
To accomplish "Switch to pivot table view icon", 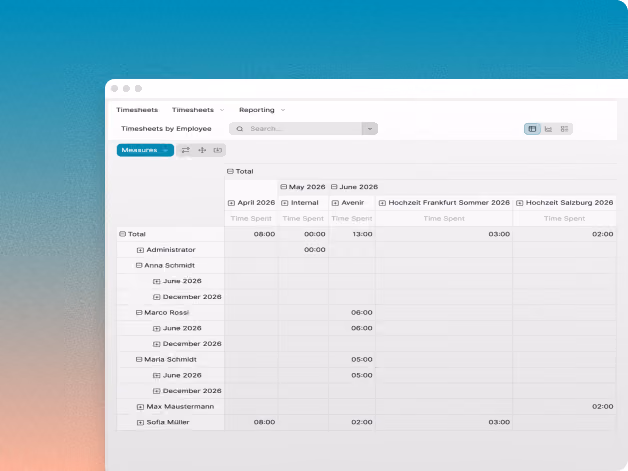I will [x=532, y=129].
